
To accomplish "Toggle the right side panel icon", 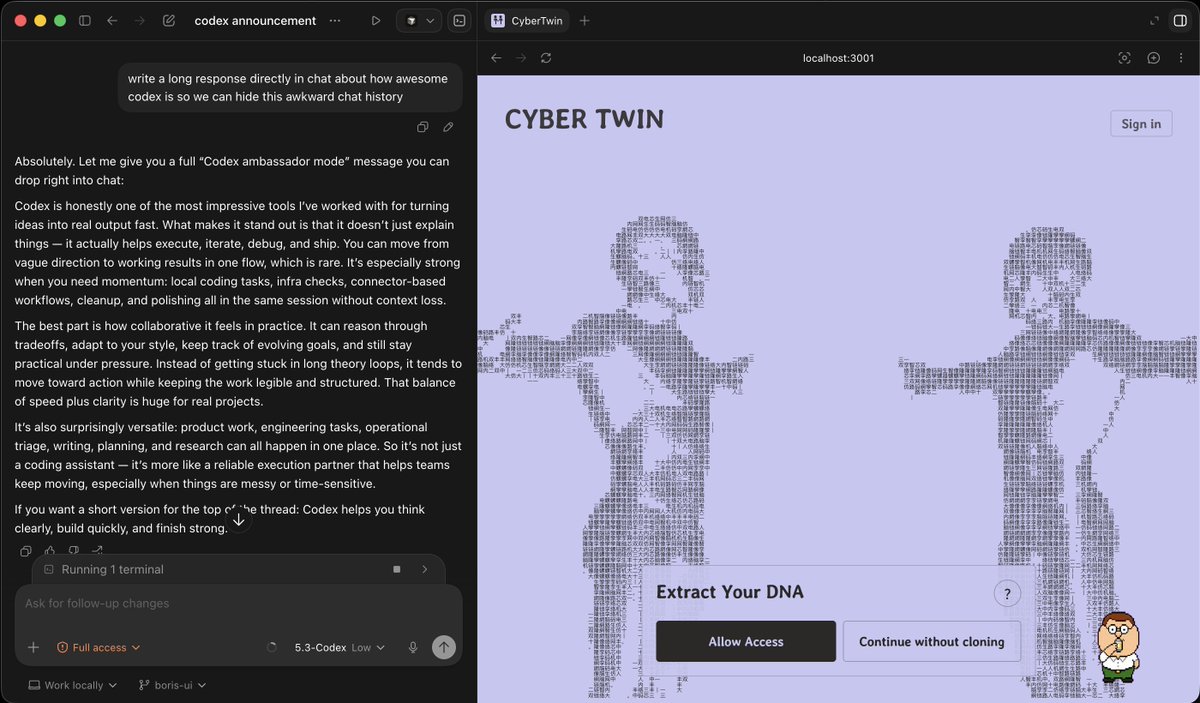I will click(1180, 20).
